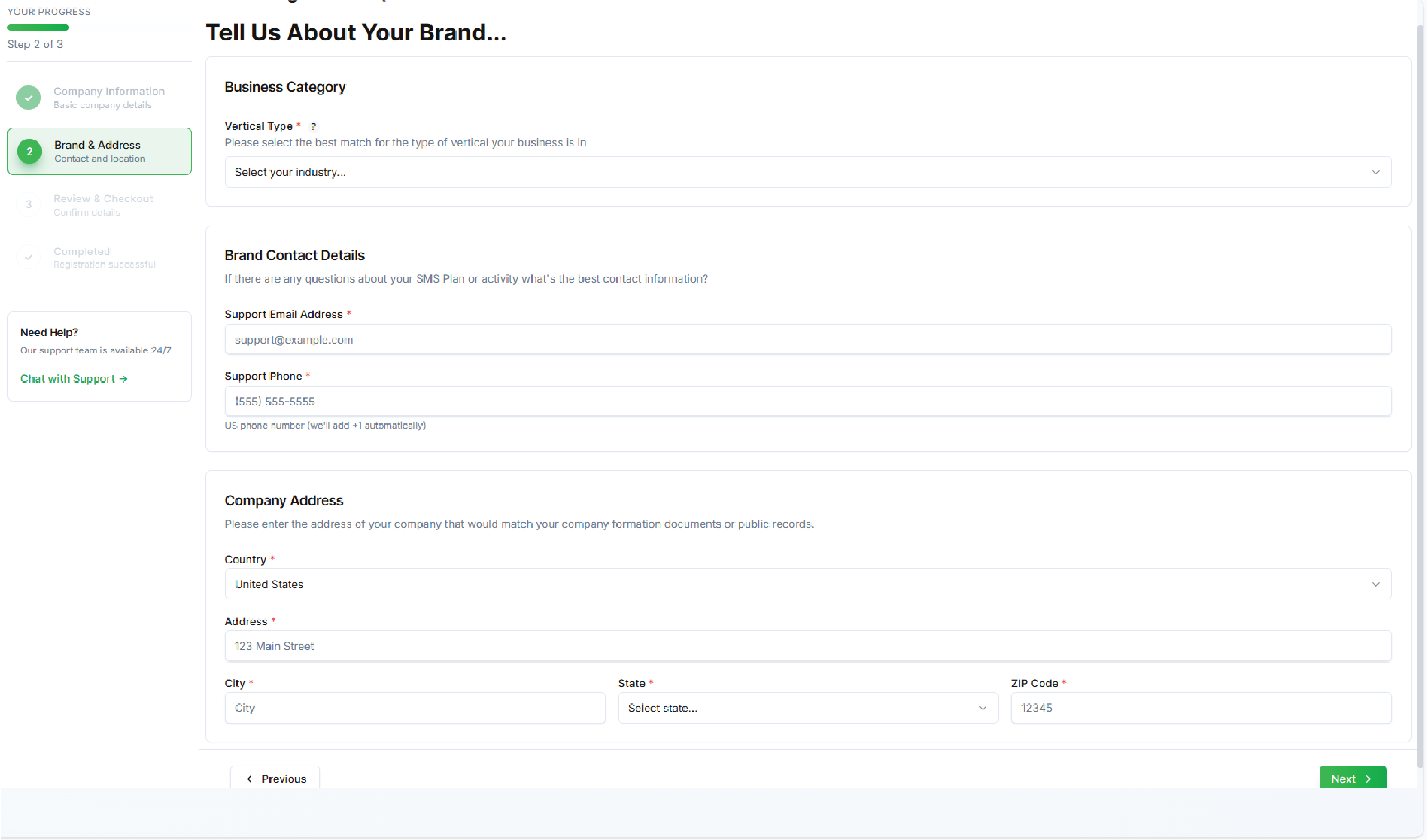
Task: Click the chevron arrow in State field
Action: [983, 708]
